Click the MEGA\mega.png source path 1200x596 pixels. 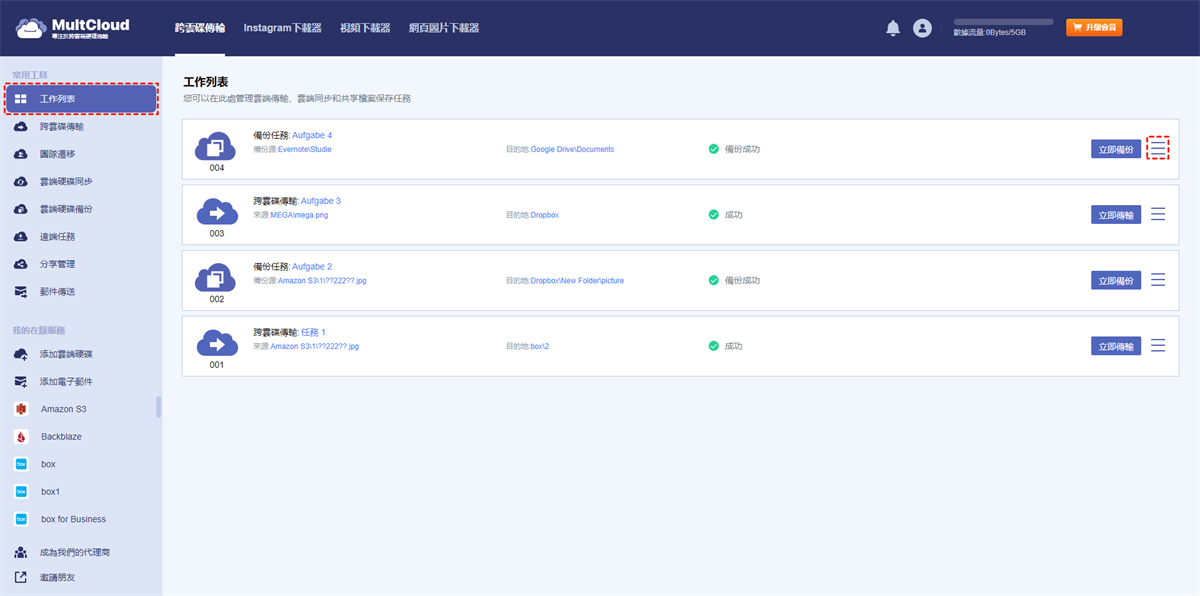click(x=299, y=215)
